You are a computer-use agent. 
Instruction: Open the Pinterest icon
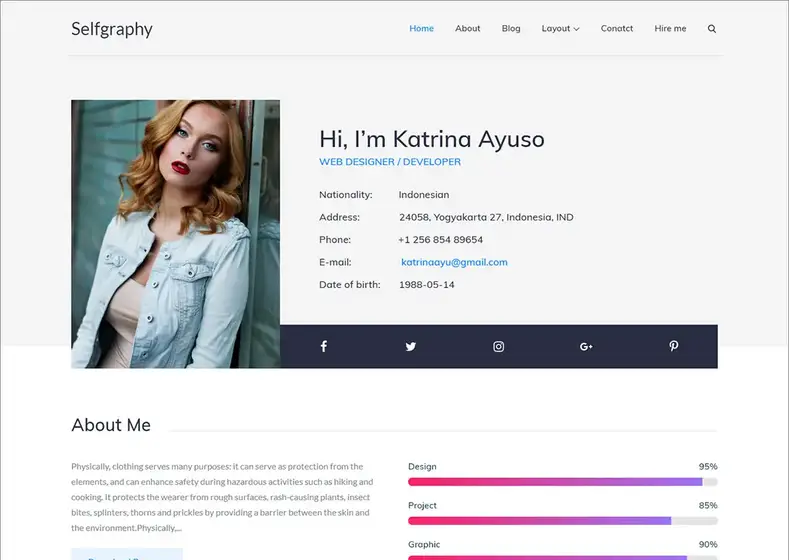pyautogui.click(x=674, y=346)
